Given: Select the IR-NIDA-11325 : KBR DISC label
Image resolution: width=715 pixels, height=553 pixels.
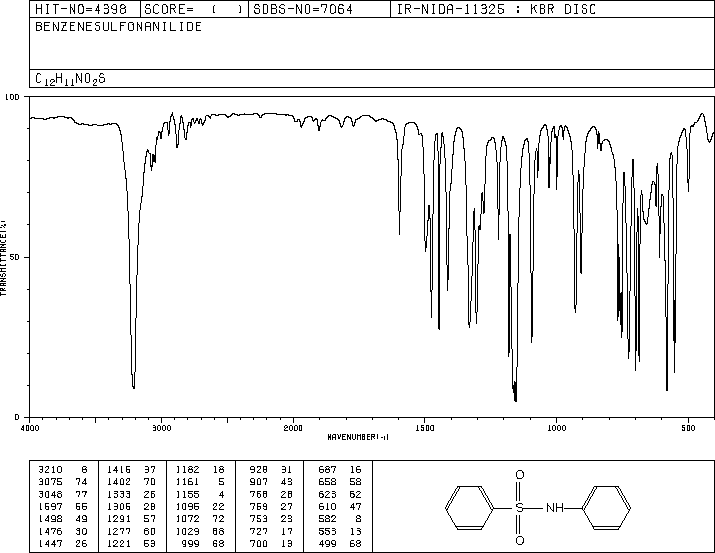Looking at the screenshot, I should (496, 9).
